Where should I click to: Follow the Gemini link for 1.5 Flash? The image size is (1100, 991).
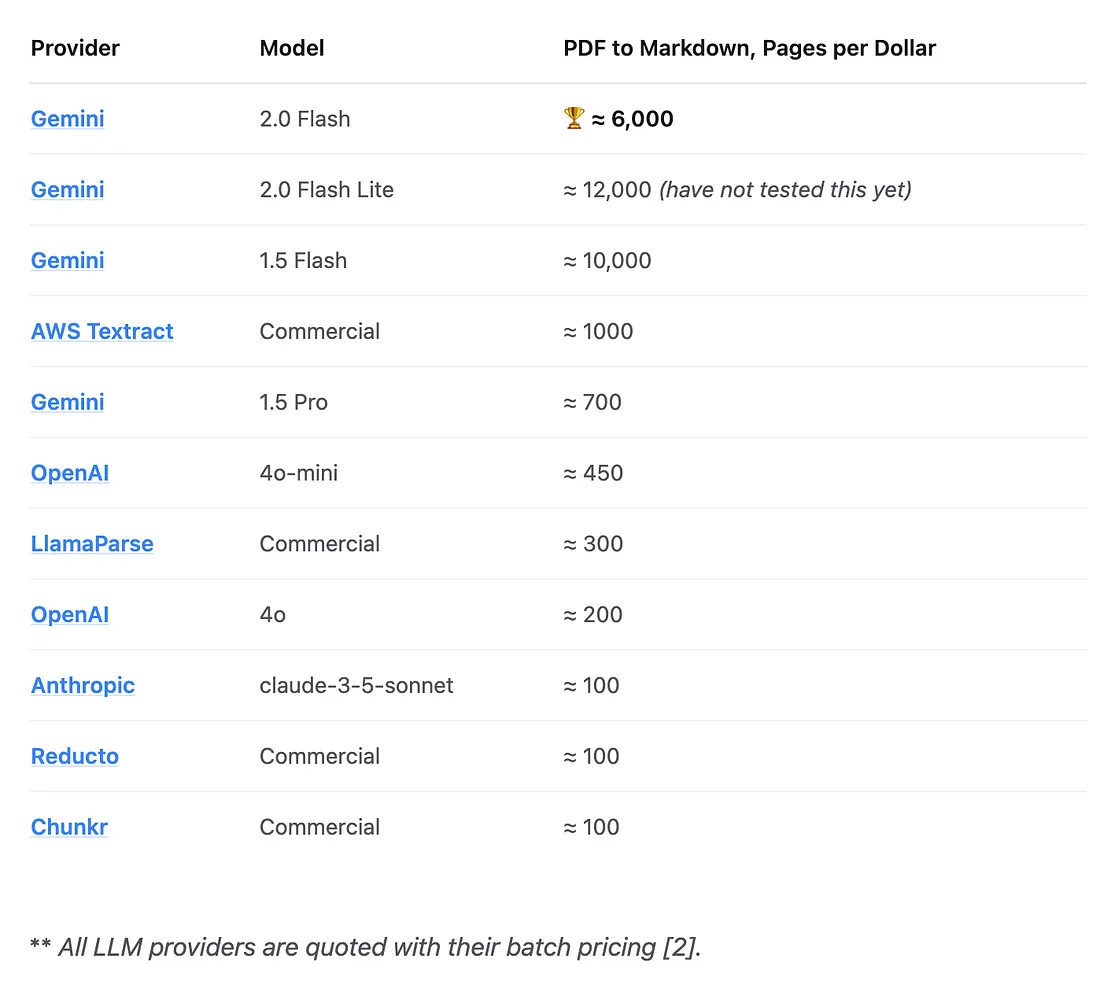67,260
